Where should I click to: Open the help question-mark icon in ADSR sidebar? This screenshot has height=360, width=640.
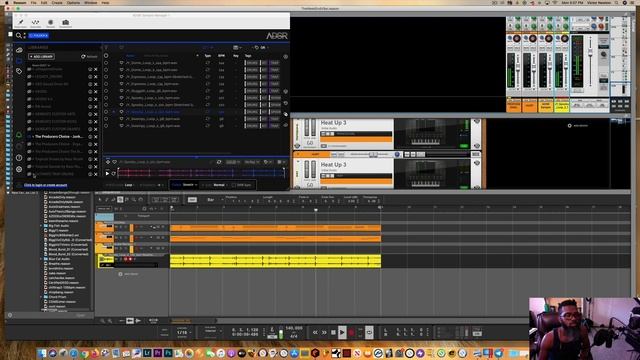click(x=19, y=158)
